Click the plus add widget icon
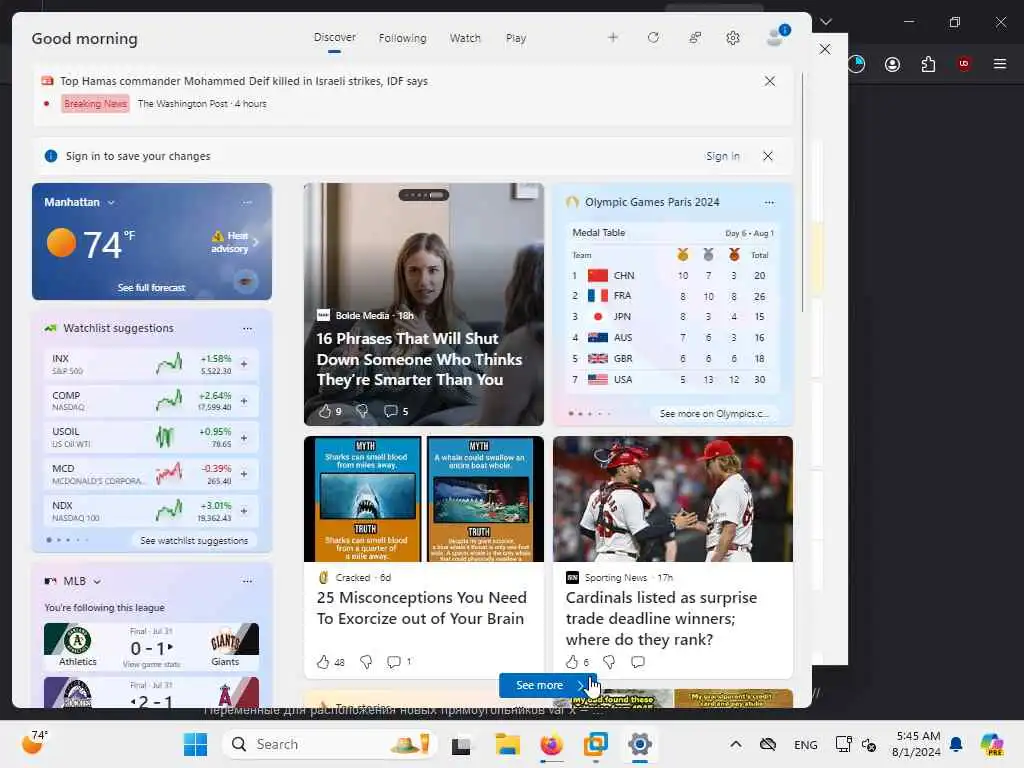 [613, 38]
